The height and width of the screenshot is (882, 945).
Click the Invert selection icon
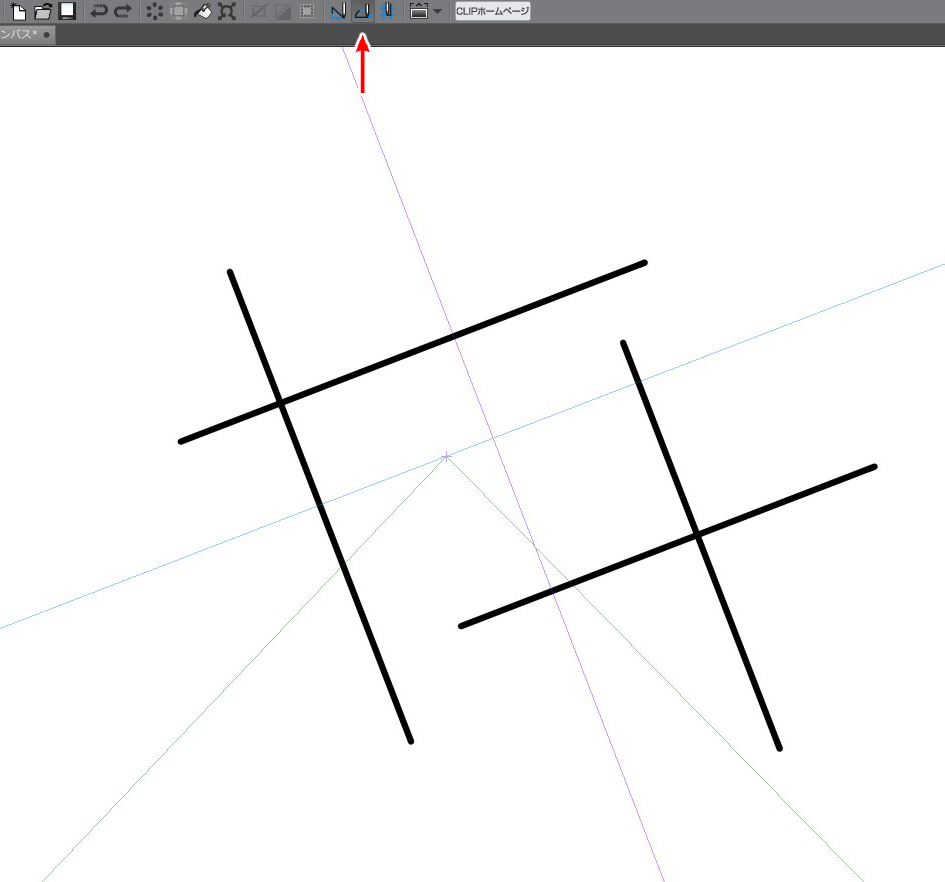pos(283,11)
